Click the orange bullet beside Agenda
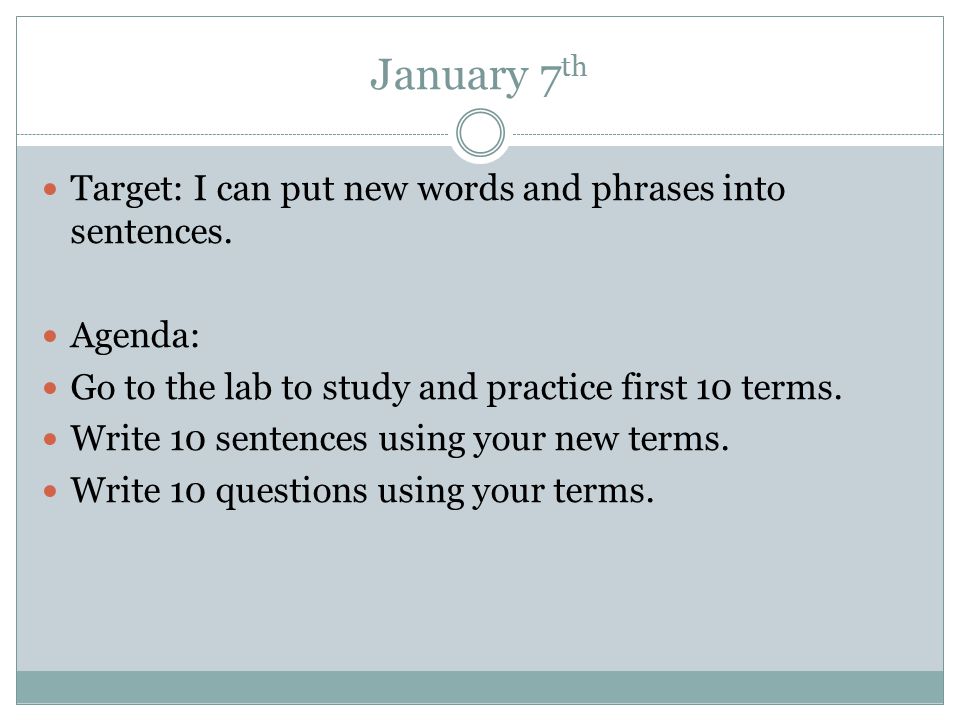960x720 pixels. (50, 336)
